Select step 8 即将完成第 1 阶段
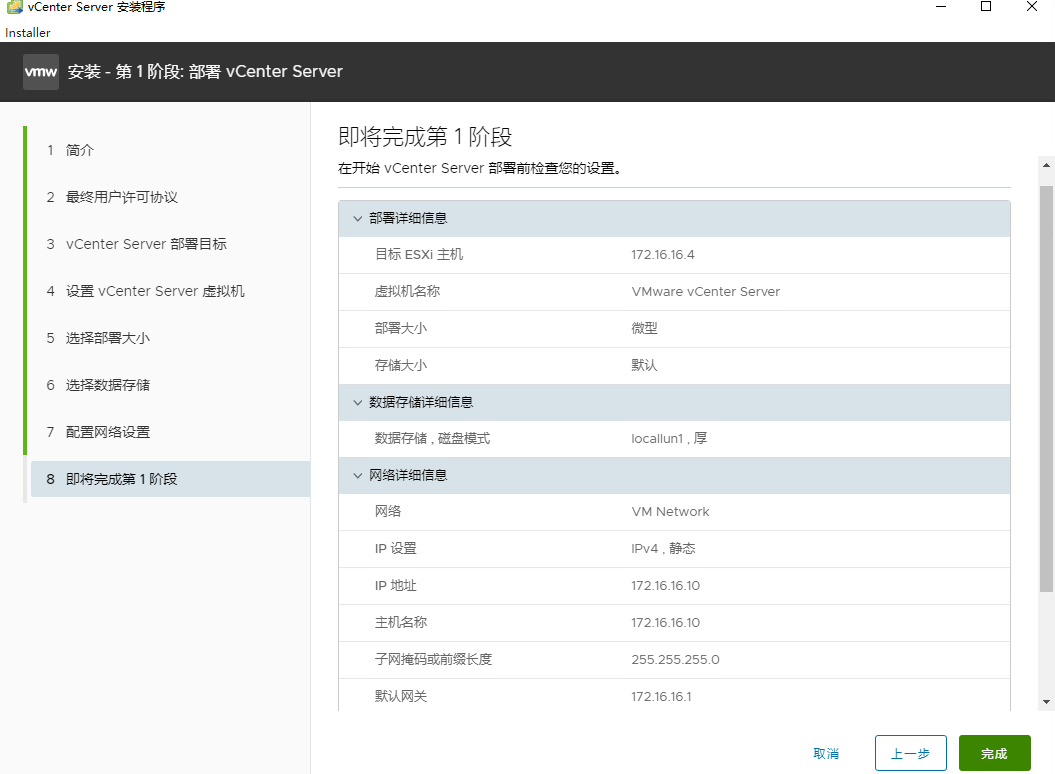 coord(170,479)
